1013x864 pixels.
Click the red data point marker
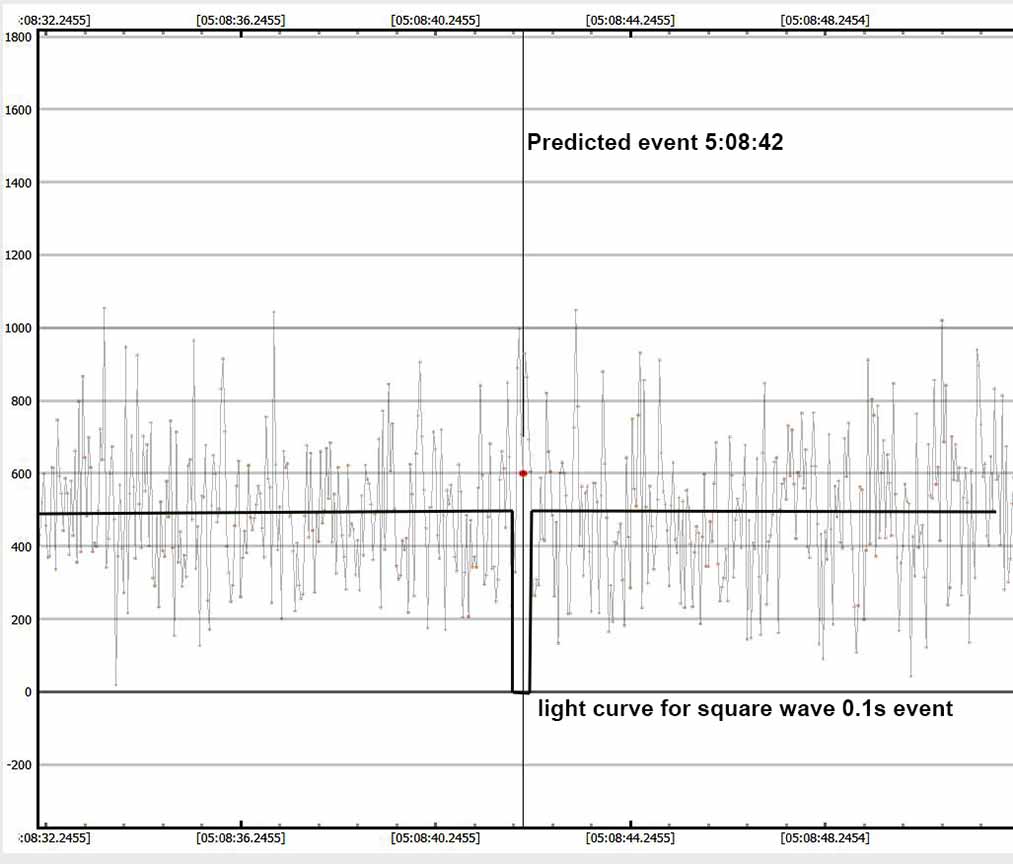(x=523, y=474)
